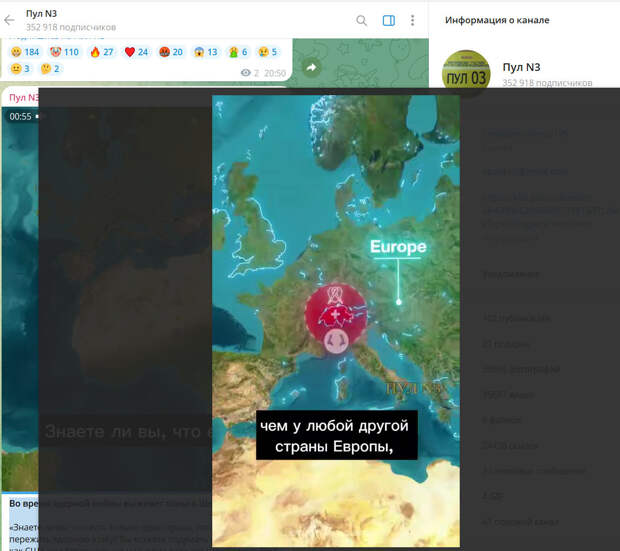Click the subscriber count under the info panel name
Viewport: 620px width, 551px height.
pyautogui.click(x=547, y=83)
